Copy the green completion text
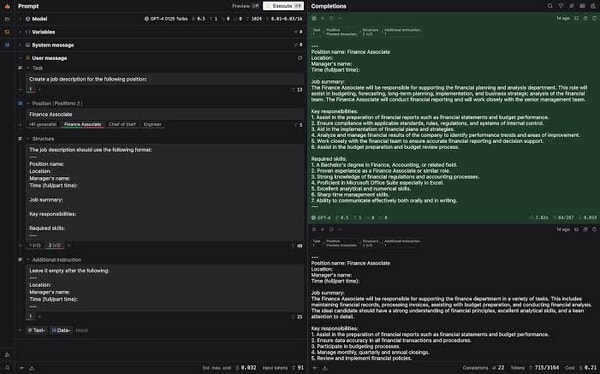This screenshot has height=374, width=600. (x=585, y=18)
